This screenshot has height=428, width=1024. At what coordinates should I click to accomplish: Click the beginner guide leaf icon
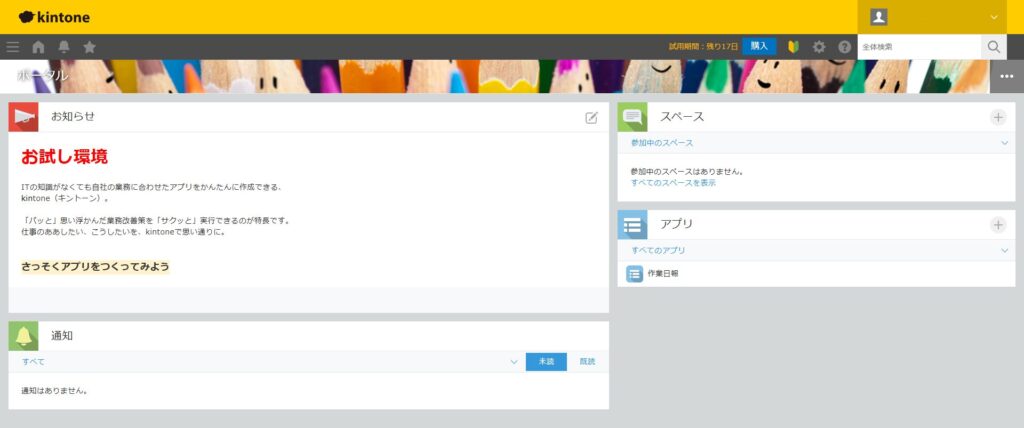[793, 47]
